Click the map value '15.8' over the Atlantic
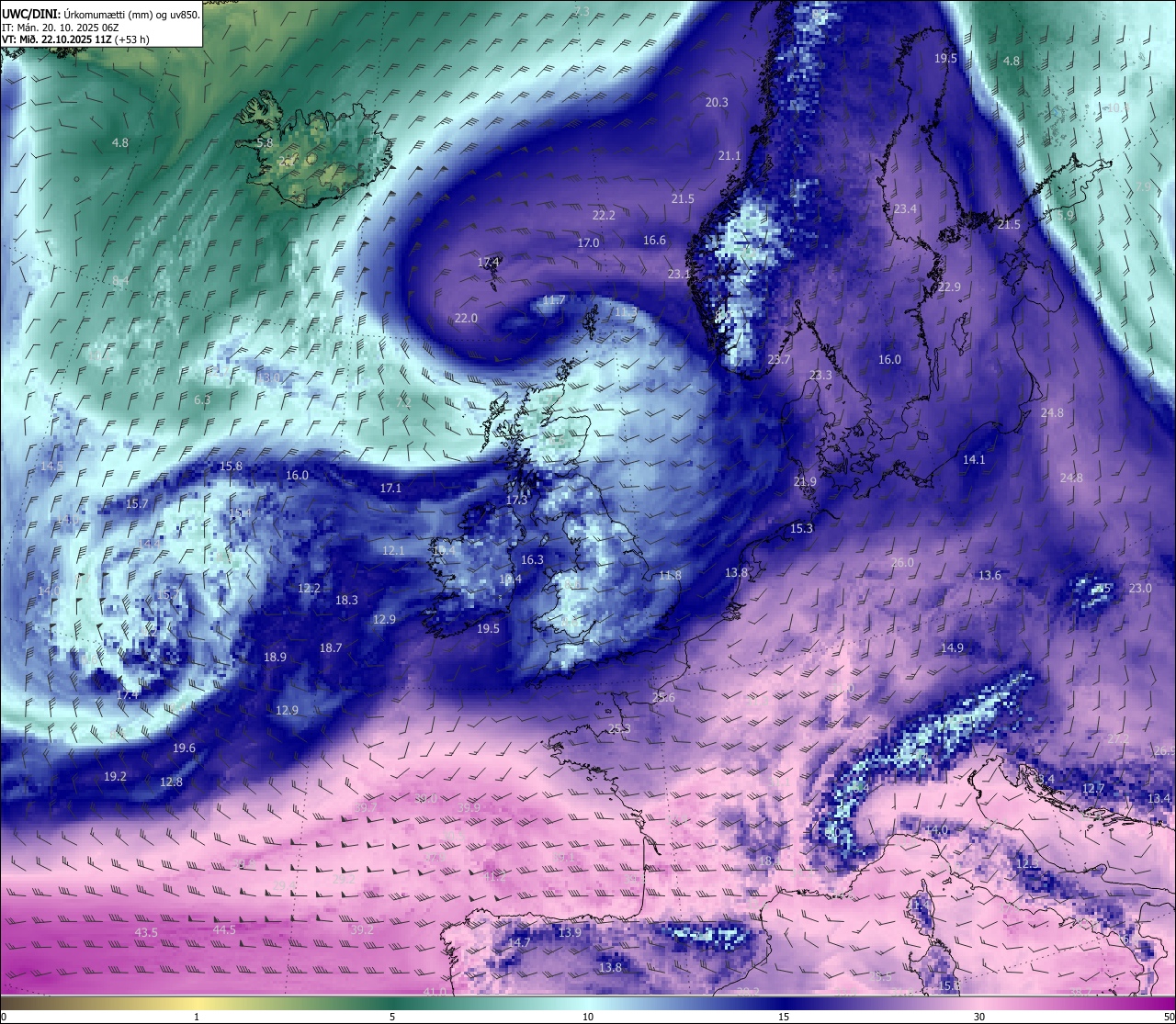The image size is (1176, 1024). [231, 466]
